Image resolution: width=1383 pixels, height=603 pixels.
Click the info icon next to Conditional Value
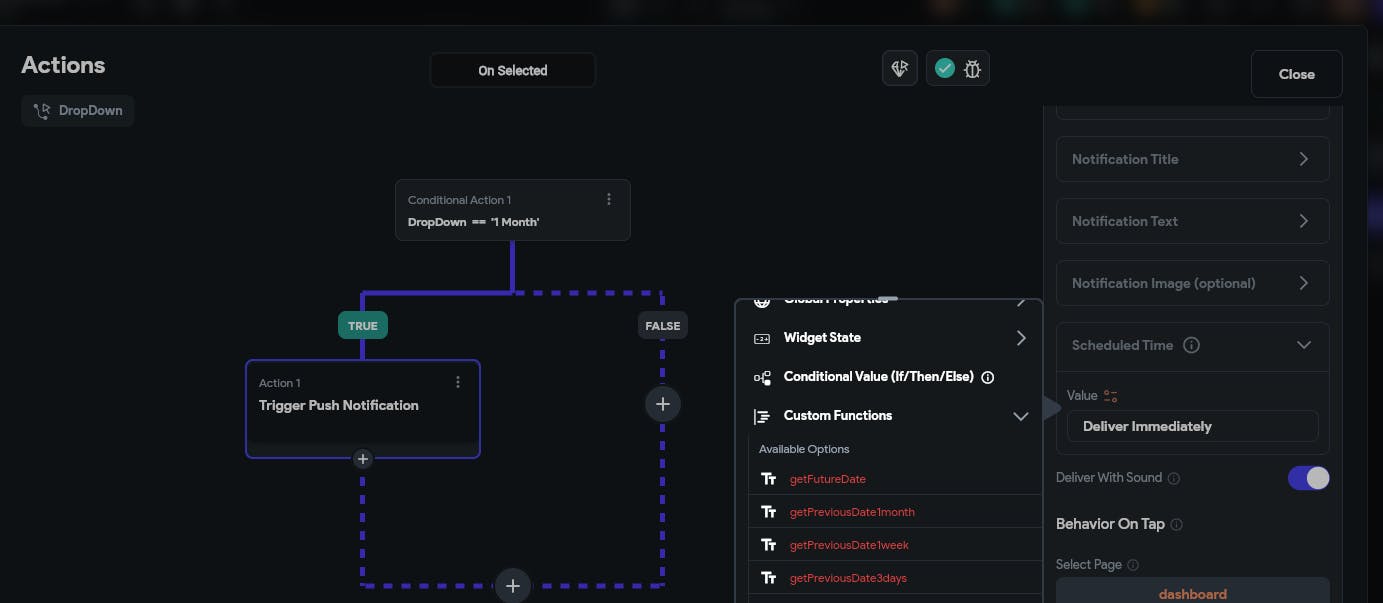pyautogui.click(x=988, y=377)
